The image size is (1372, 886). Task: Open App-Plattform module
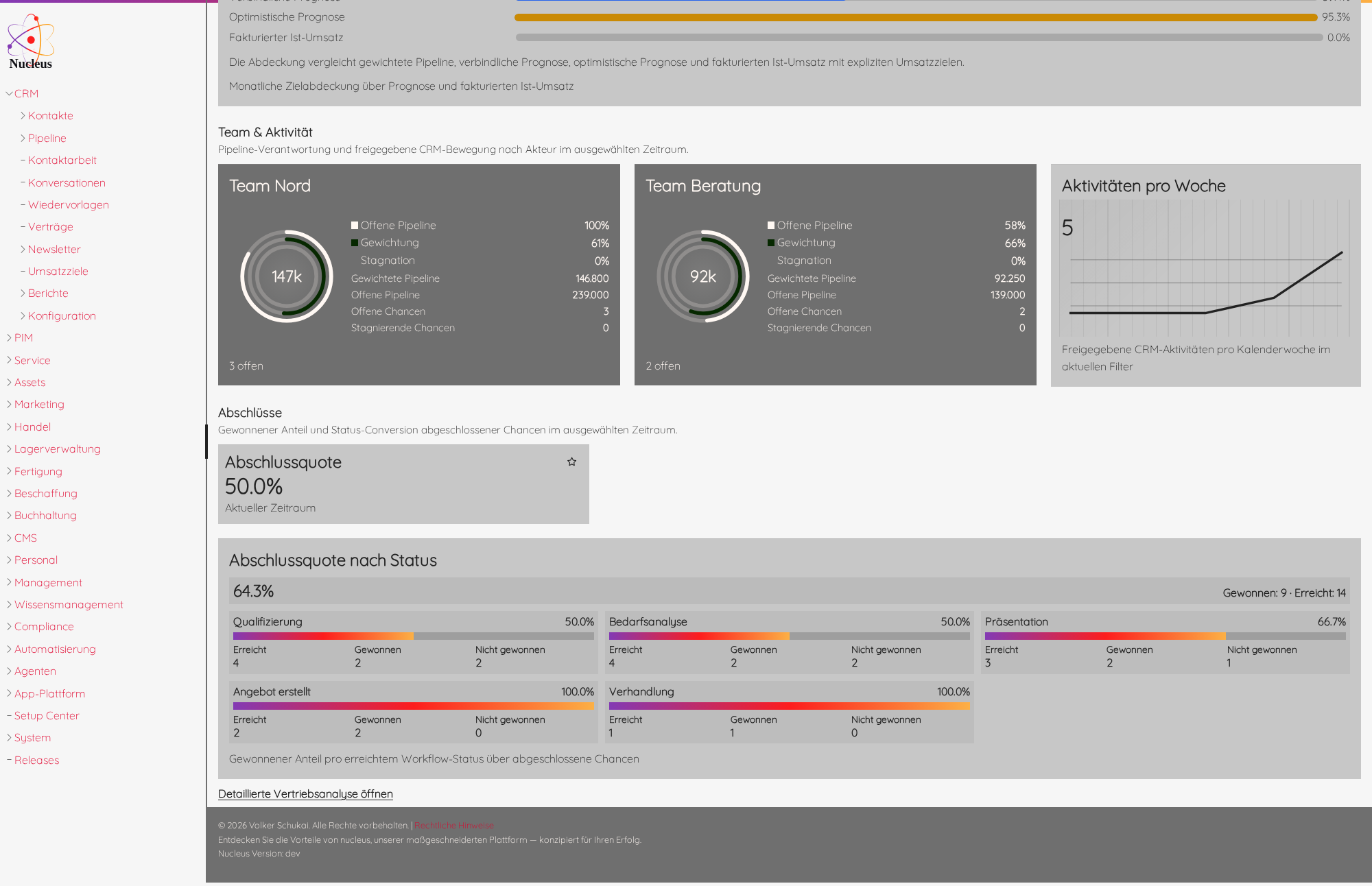[x=49, y=693]
